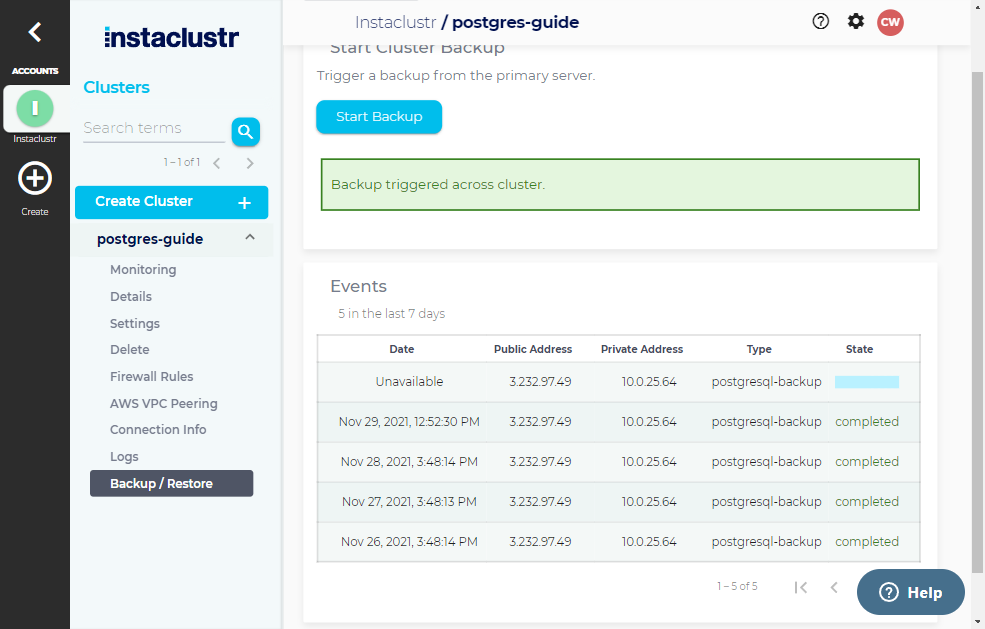Click the postgres-guide breadcrumb

click(515, 22)
